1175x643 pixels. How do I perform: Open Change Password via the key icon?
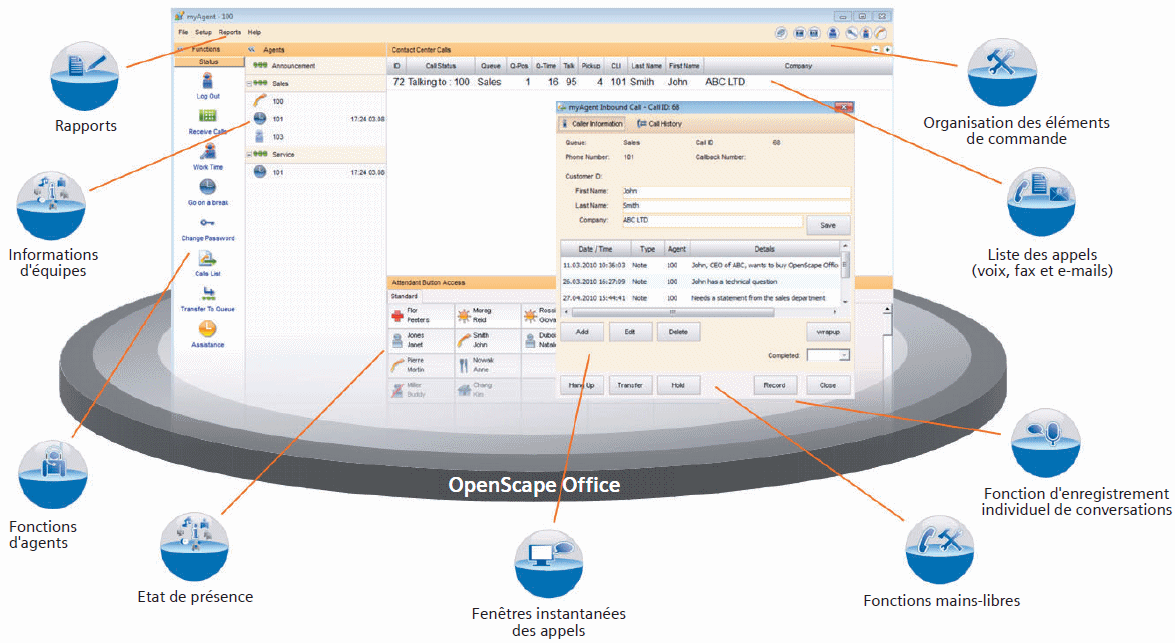(x=208, y=223)
